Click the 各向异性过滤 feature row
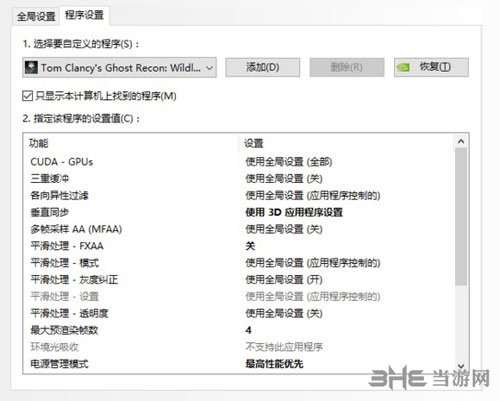Image resolution: width=500 pixels, height=401 pixels. (x=239, y=195)
